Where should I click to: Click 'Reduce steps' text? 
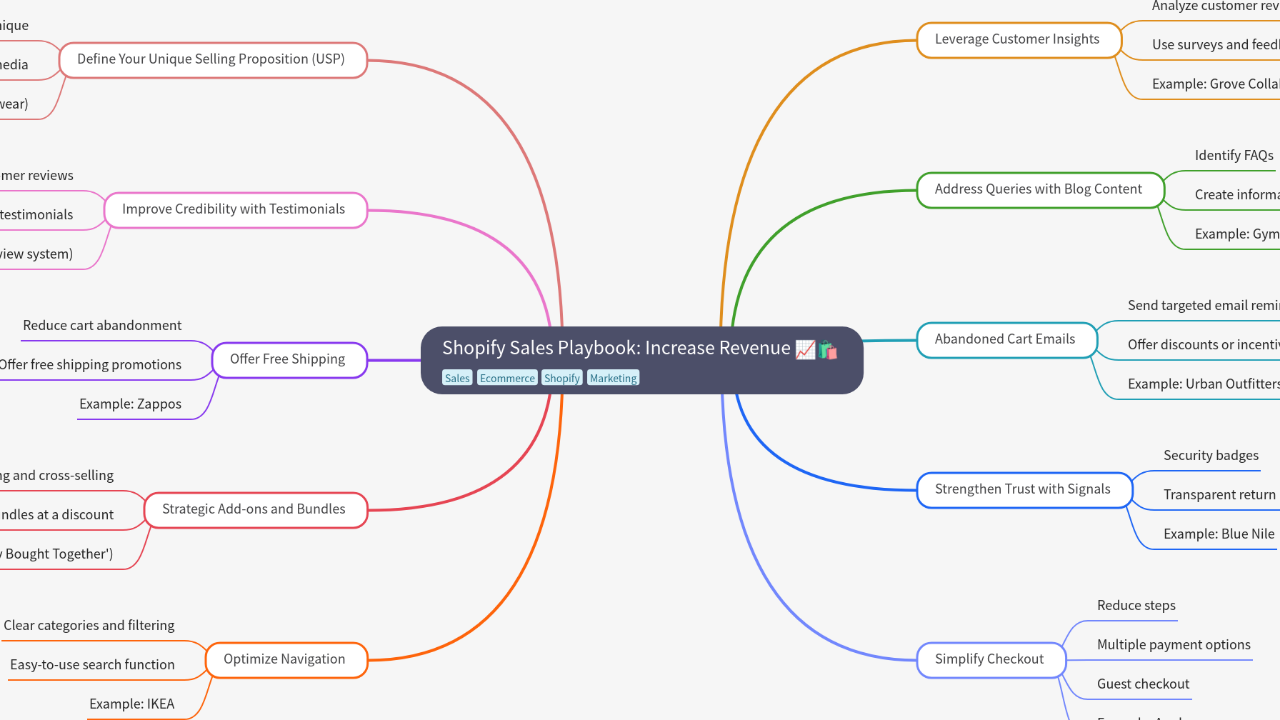[x=1136, y=605]
